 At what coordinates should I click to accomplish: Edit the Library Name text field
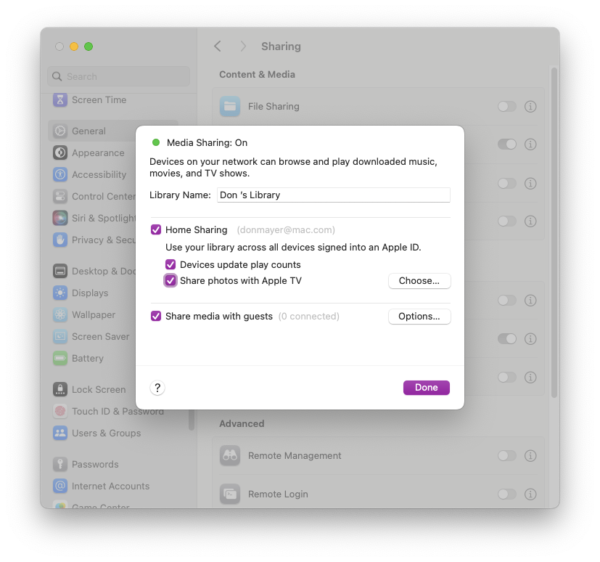coord(334,195)
